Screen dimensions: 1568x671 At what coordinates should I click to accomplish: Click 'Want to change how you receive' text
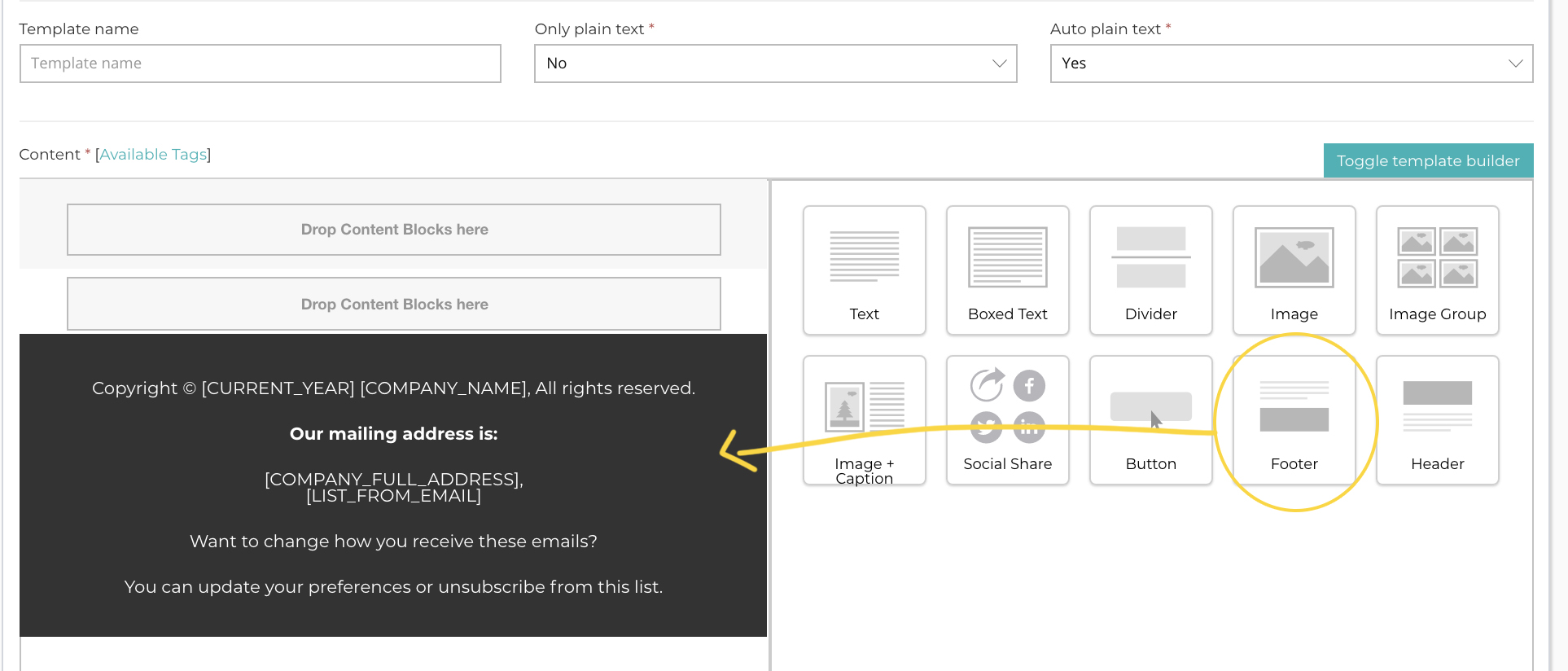393,541
